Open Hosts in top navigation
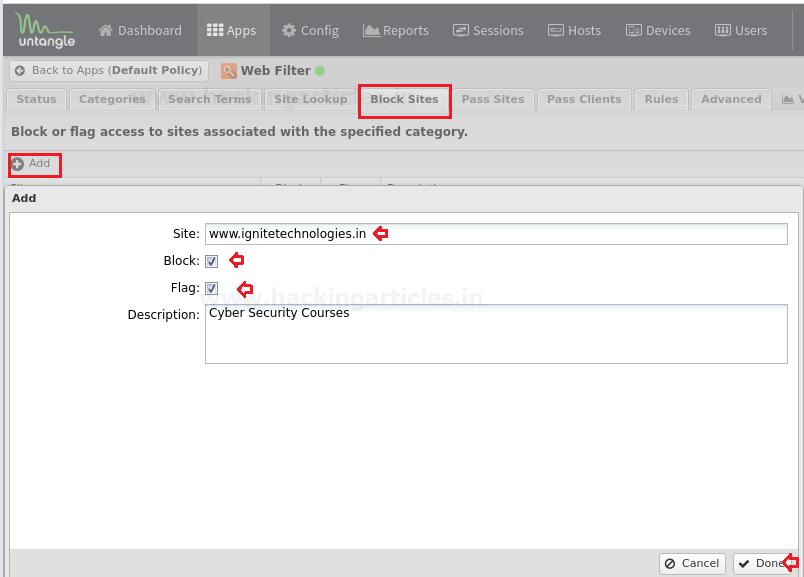Viewport: 804px width, 577px height. point(574,30)
